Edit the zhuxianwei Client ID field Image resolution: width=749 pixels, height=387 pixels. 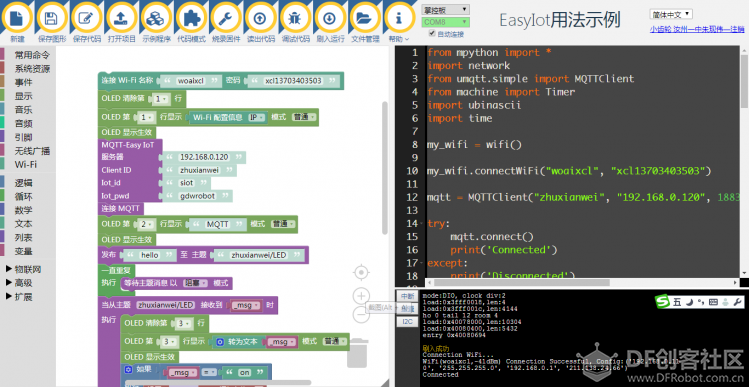(199, 170)
